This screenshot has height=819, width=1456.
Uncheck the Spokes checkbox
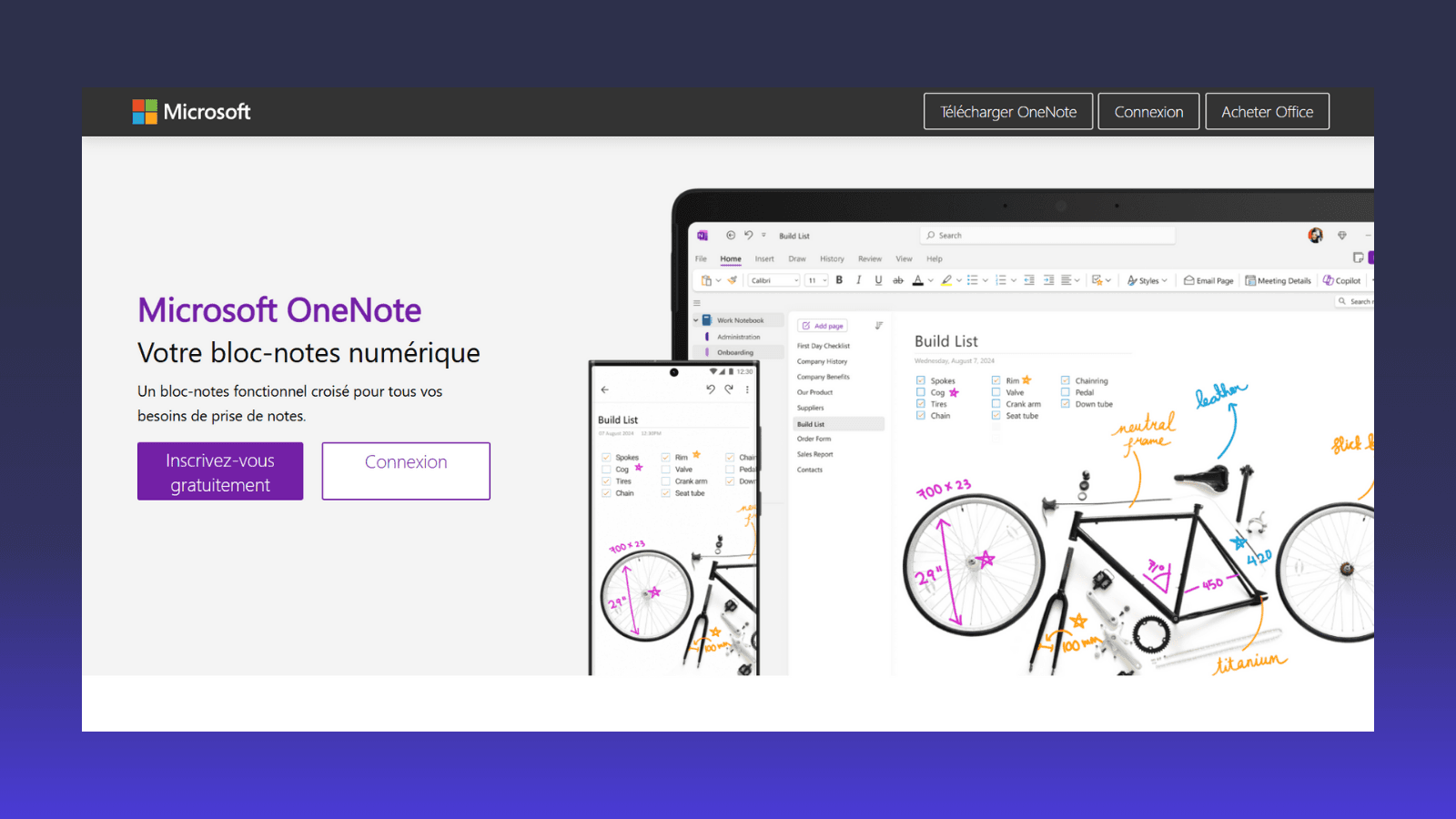921,380
